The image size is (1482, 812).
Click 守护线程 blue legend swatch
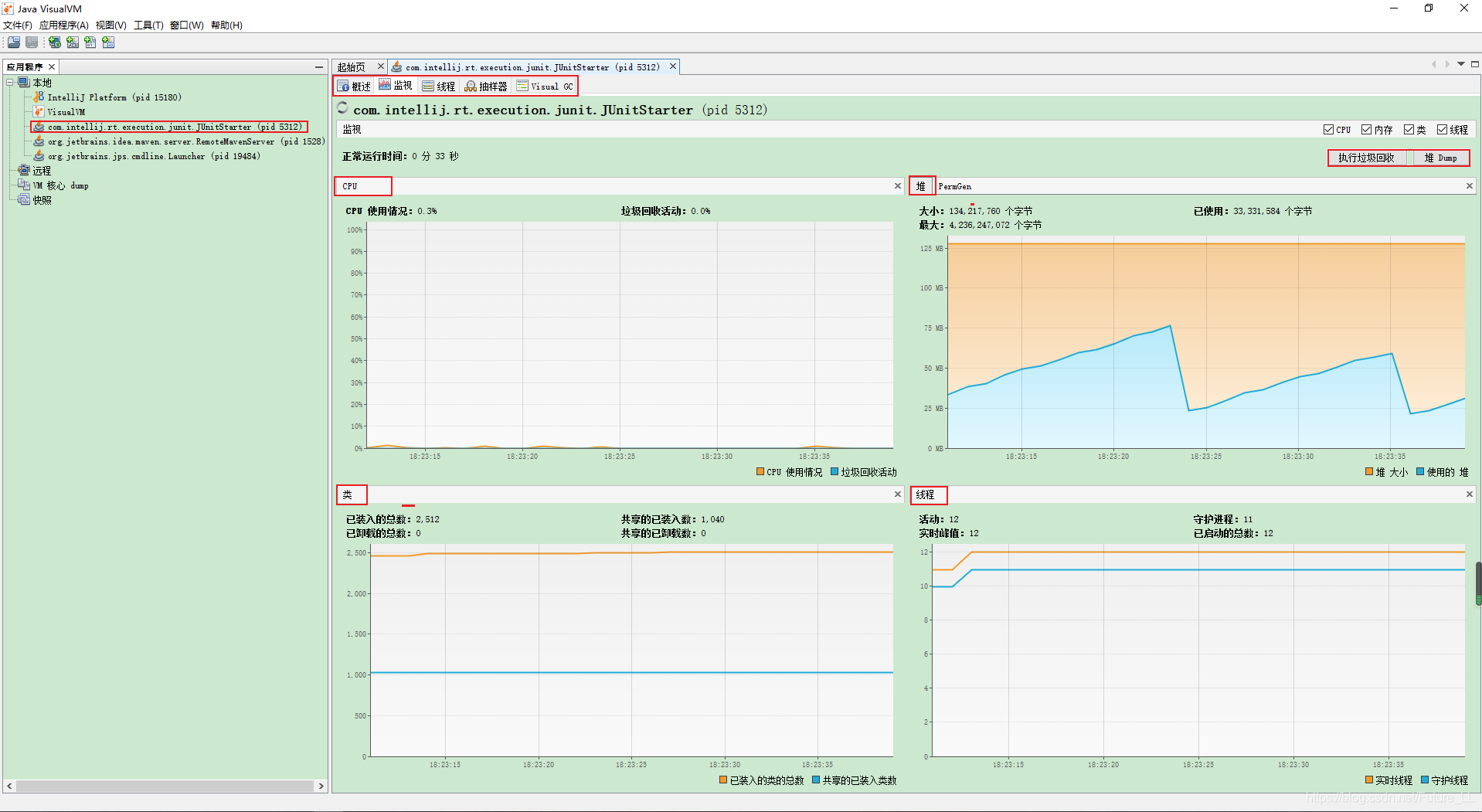click(x=1425, y=780)
